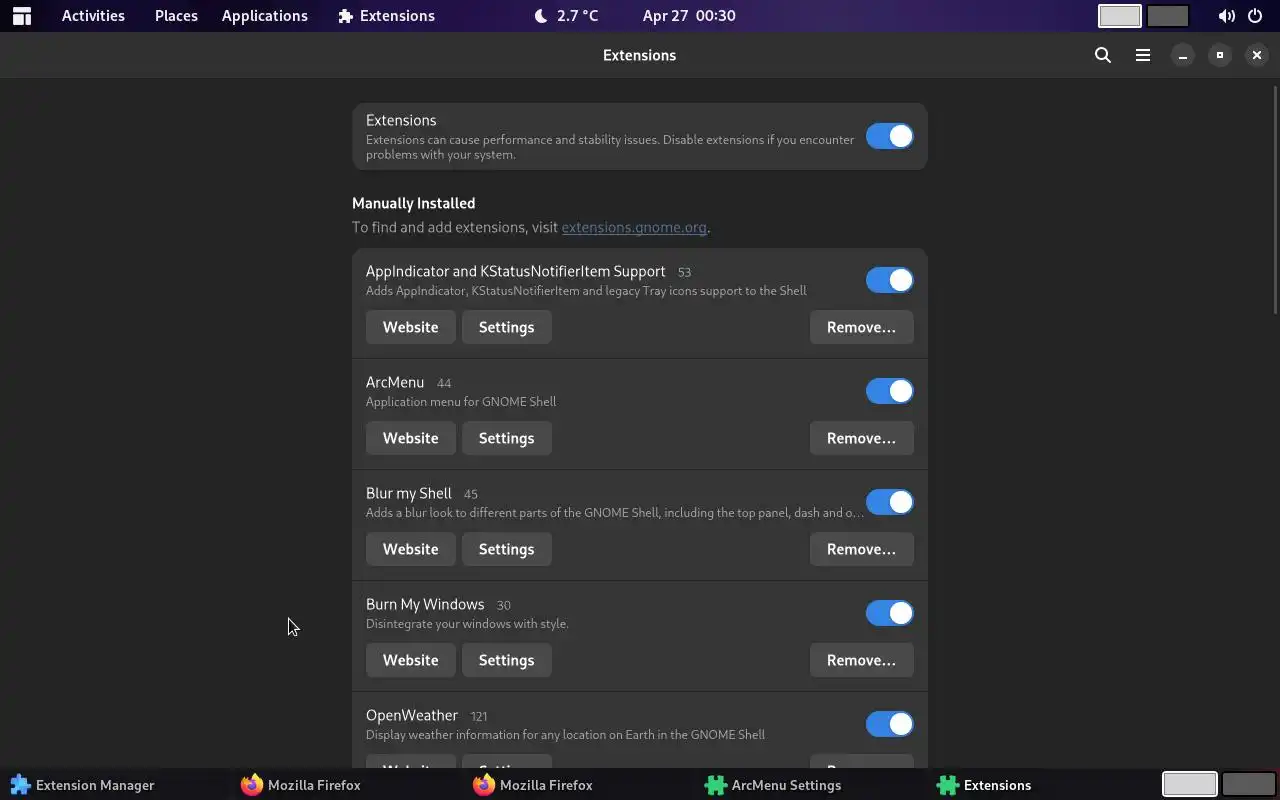
Task: Select the bottom-panel first workspace indicator
Action: [1189, 785]
